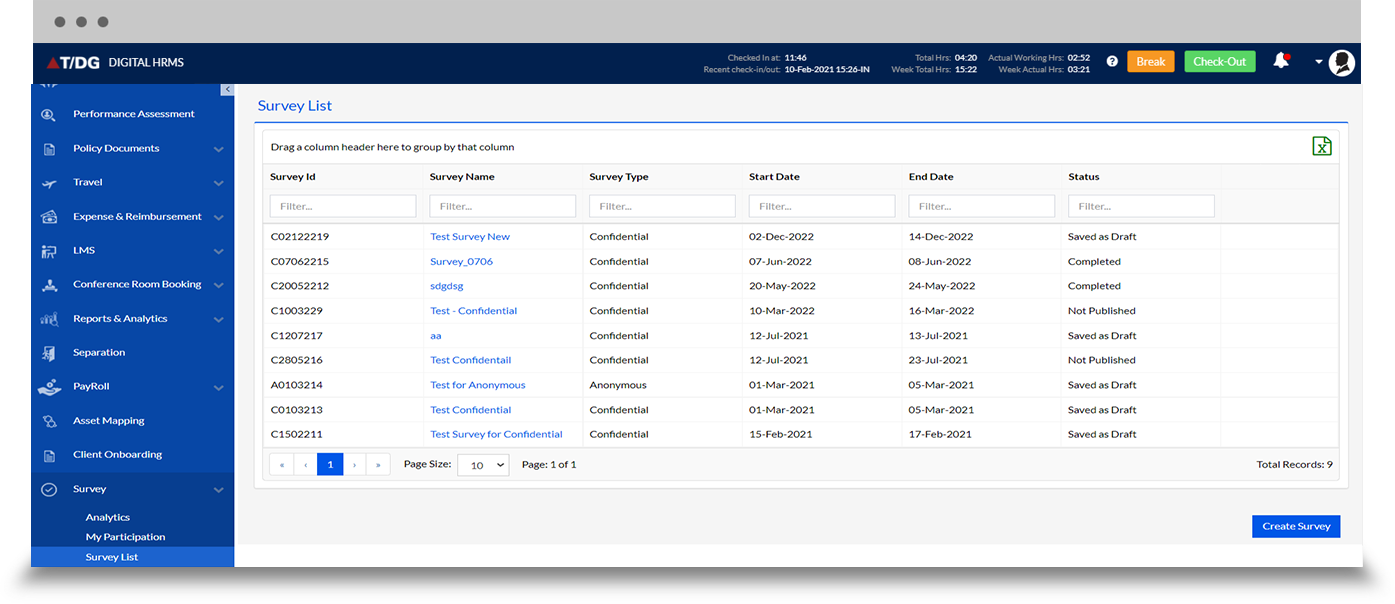The height and width of the screenshot is (604, 1395).
Task: Click the Survey Name filter field
Action: (x=502, y=206)
